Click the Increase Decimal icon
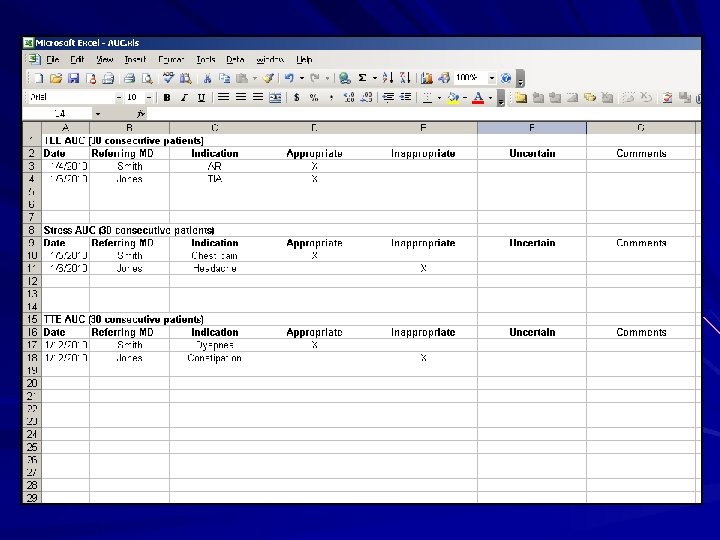The image size is (720, 540). coord(349,97)
